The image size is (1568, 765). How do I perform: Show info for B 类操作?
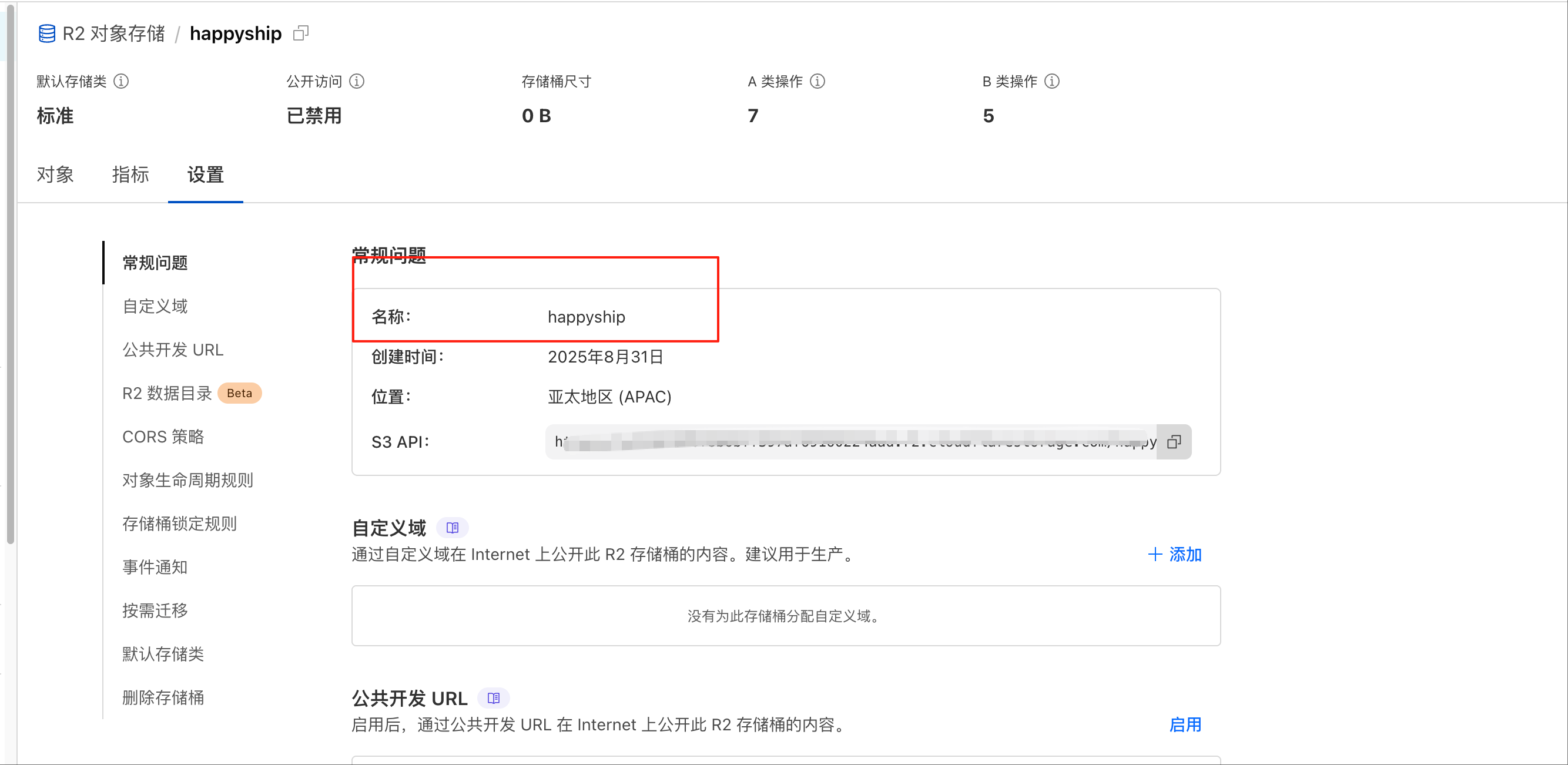tap(1052, 81)
